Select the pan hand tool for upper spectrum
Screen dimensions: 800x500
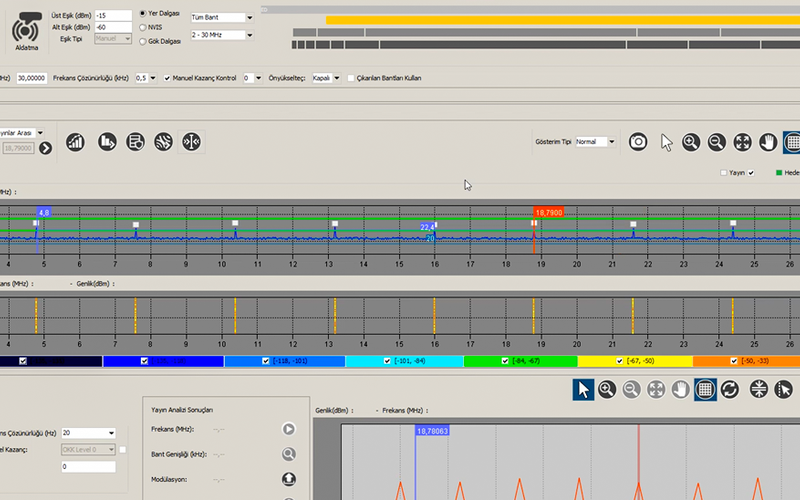tap(768, 142)
